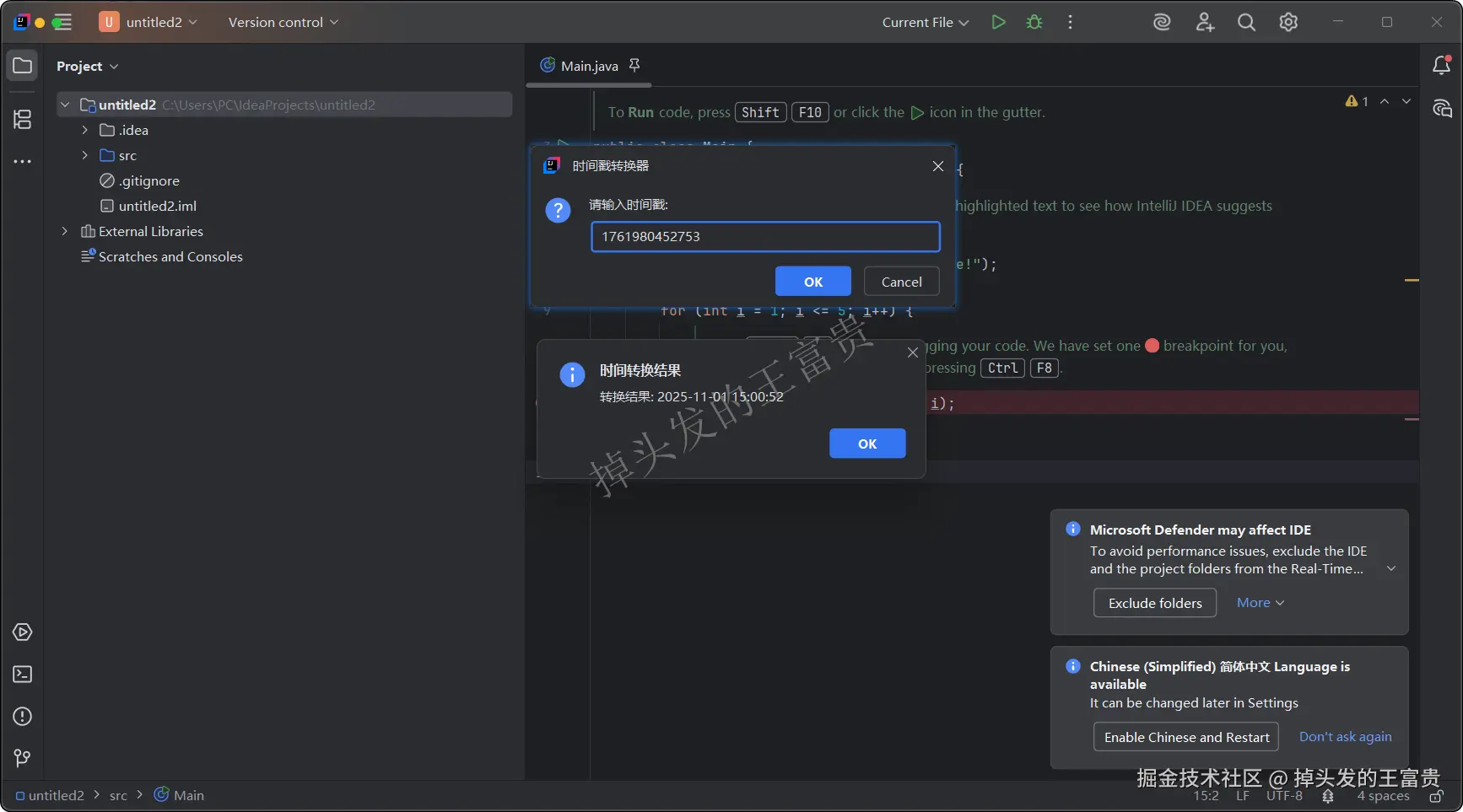1463x812 pixels.
Task: Toggle the Project tool window folder icon
Action: tap(23, 66)
